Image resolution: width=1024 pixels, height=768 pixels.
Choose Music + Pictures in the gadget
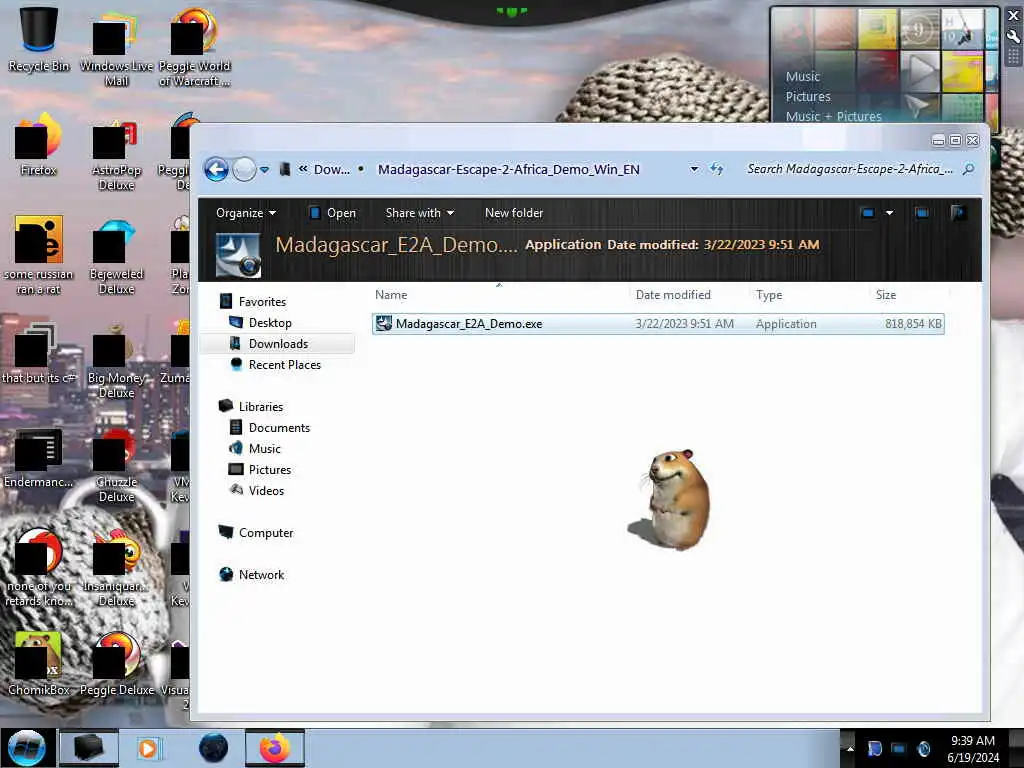833,116
